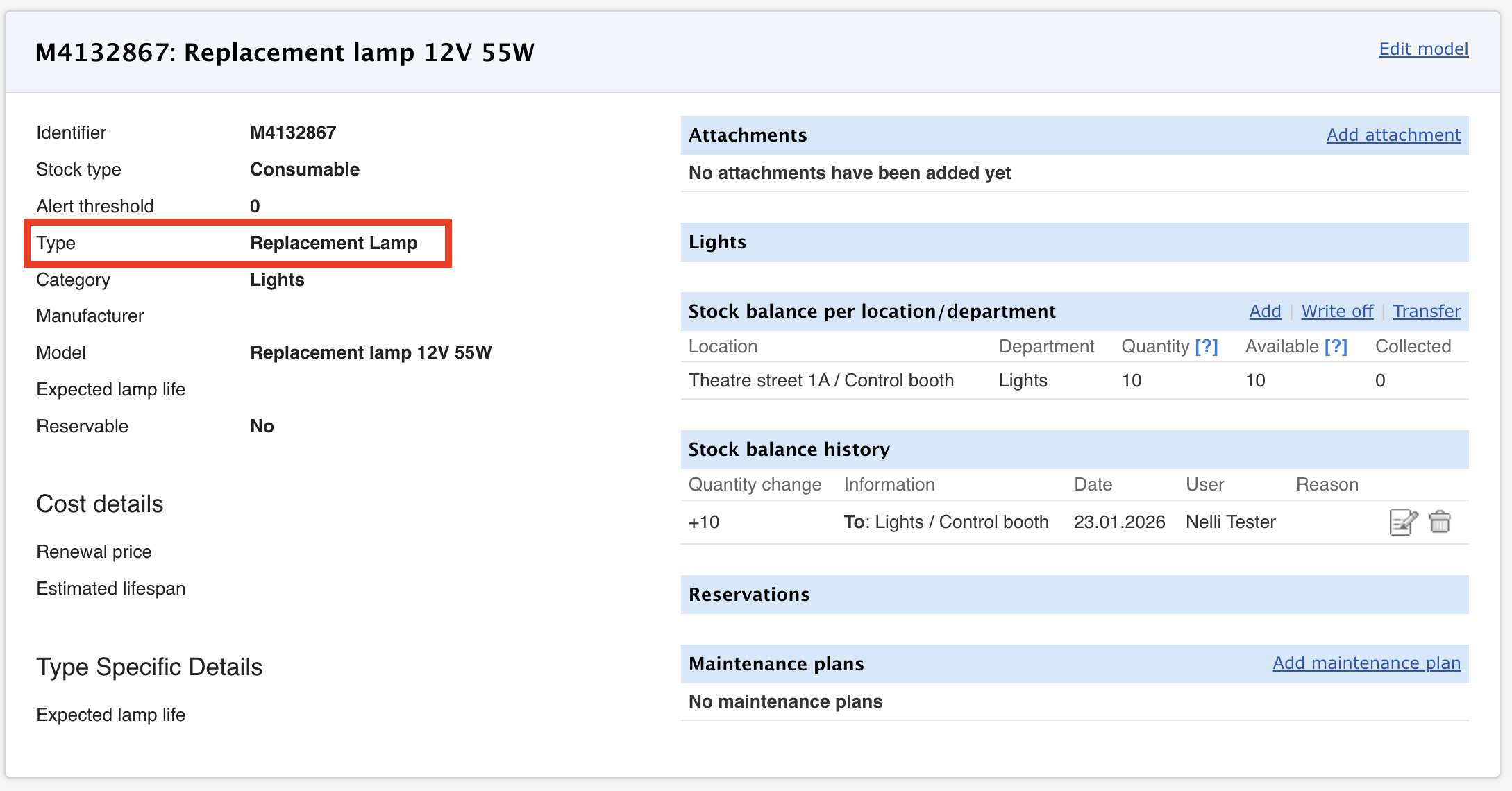Click the Theatre street 1A / Control booth row
Image resolution: width=1512 pixels, height=791 pixels.
pyautogui.click(x=821, y=380)
